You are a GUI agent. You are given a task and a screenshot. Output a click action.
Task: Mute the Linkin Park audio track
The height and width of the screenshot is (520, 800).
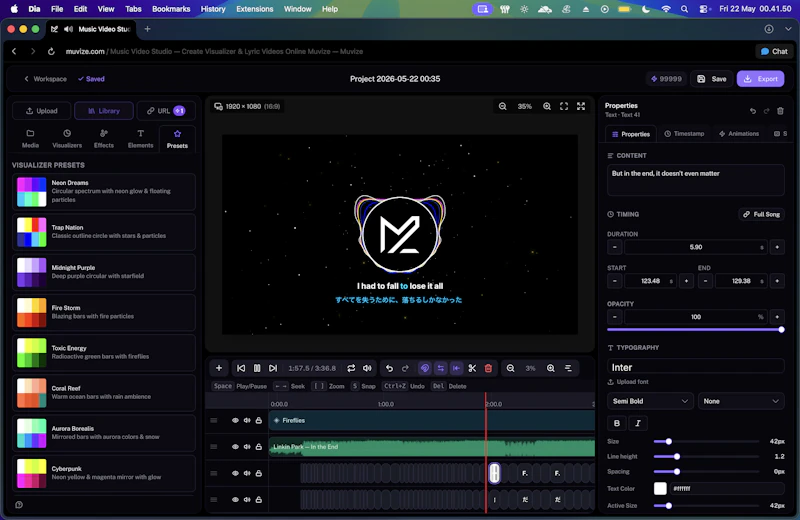[247, 447]
